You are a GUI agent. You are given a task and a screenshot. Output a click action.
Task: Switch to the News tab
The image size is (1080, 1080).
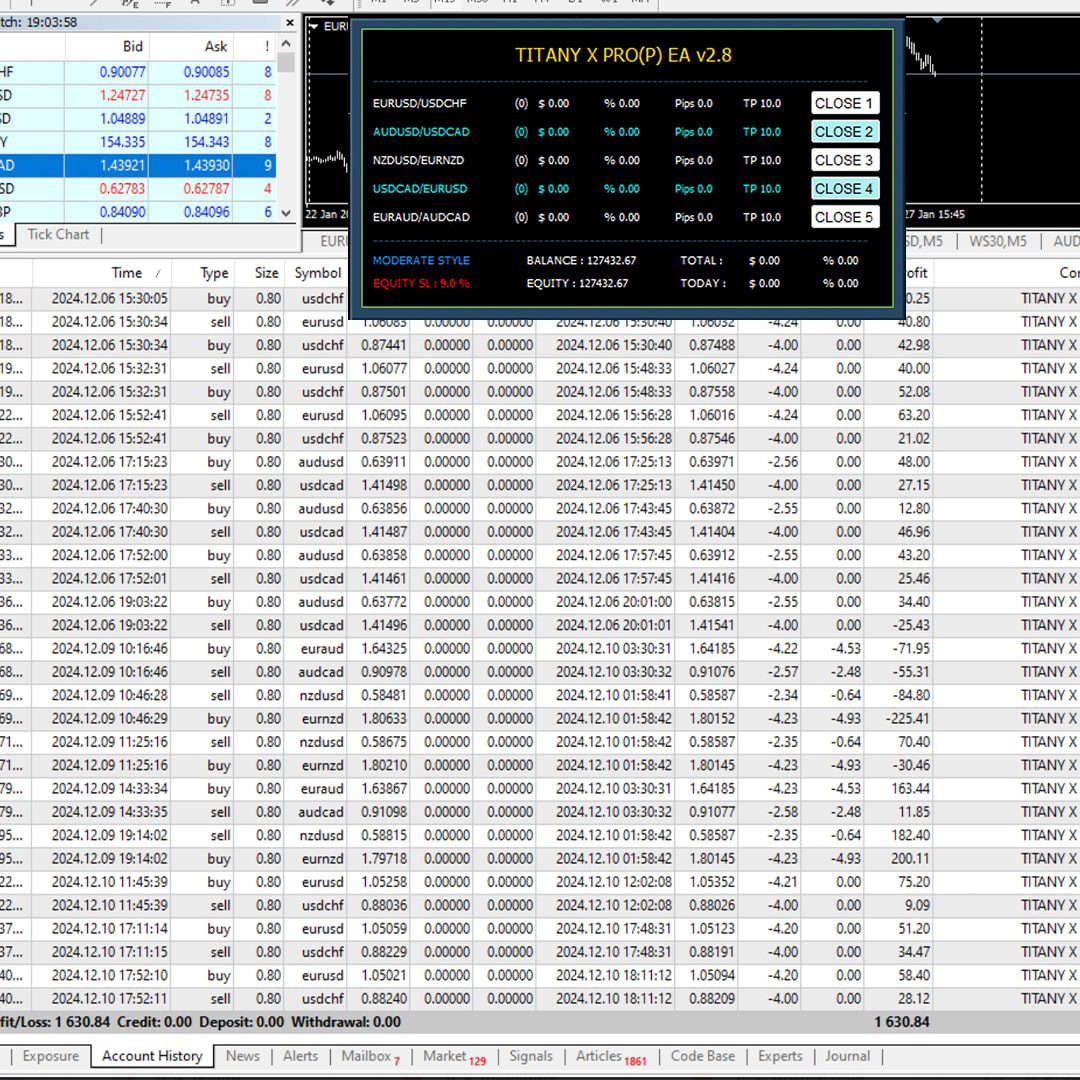(x=242, y=1056)
